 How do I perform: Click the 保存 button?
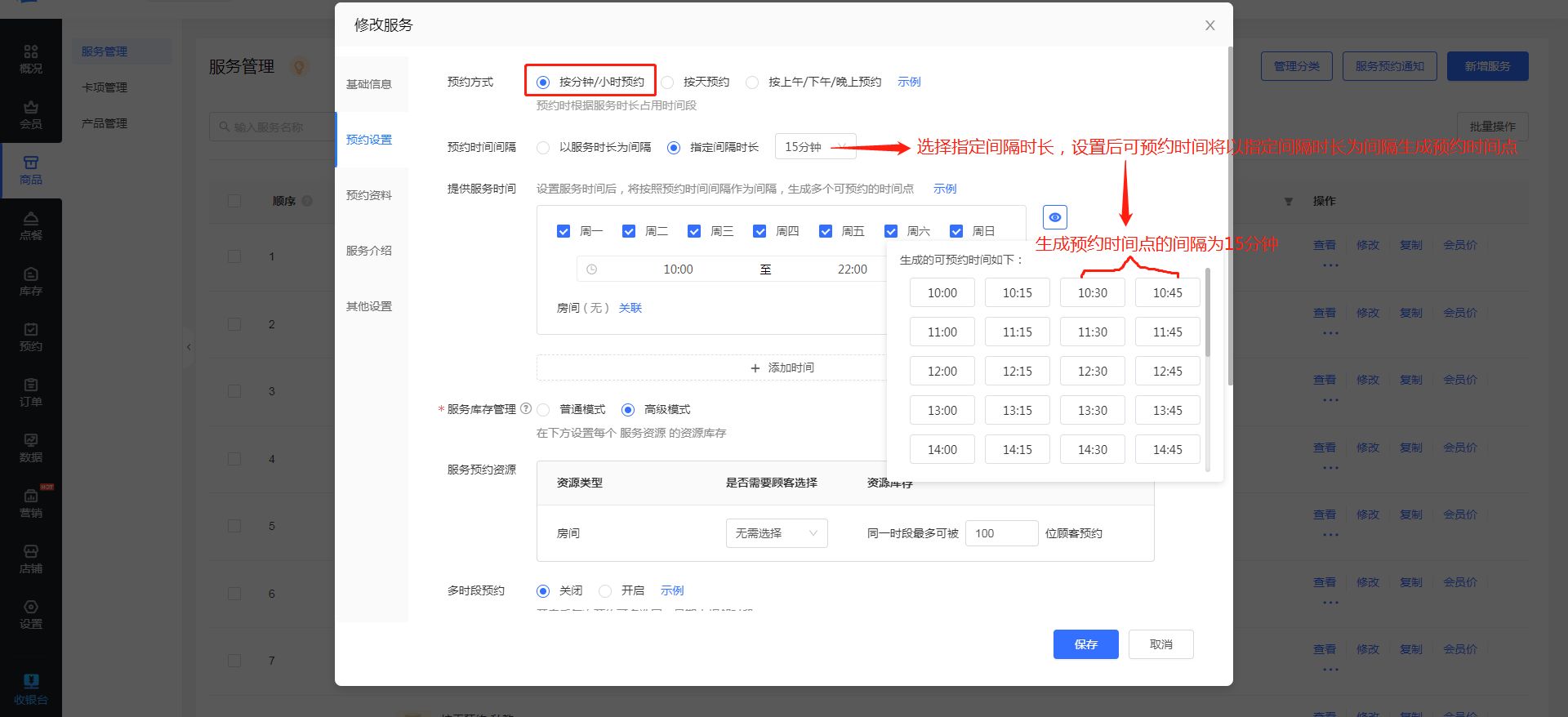coord(1085,644)
